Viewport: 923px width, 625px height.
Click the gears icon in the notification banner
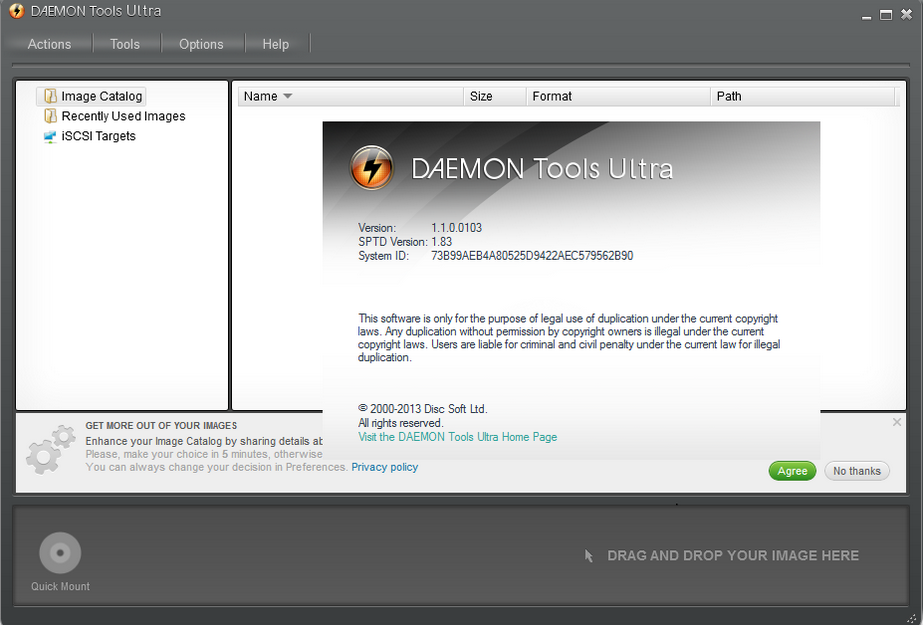pos(51,450)
